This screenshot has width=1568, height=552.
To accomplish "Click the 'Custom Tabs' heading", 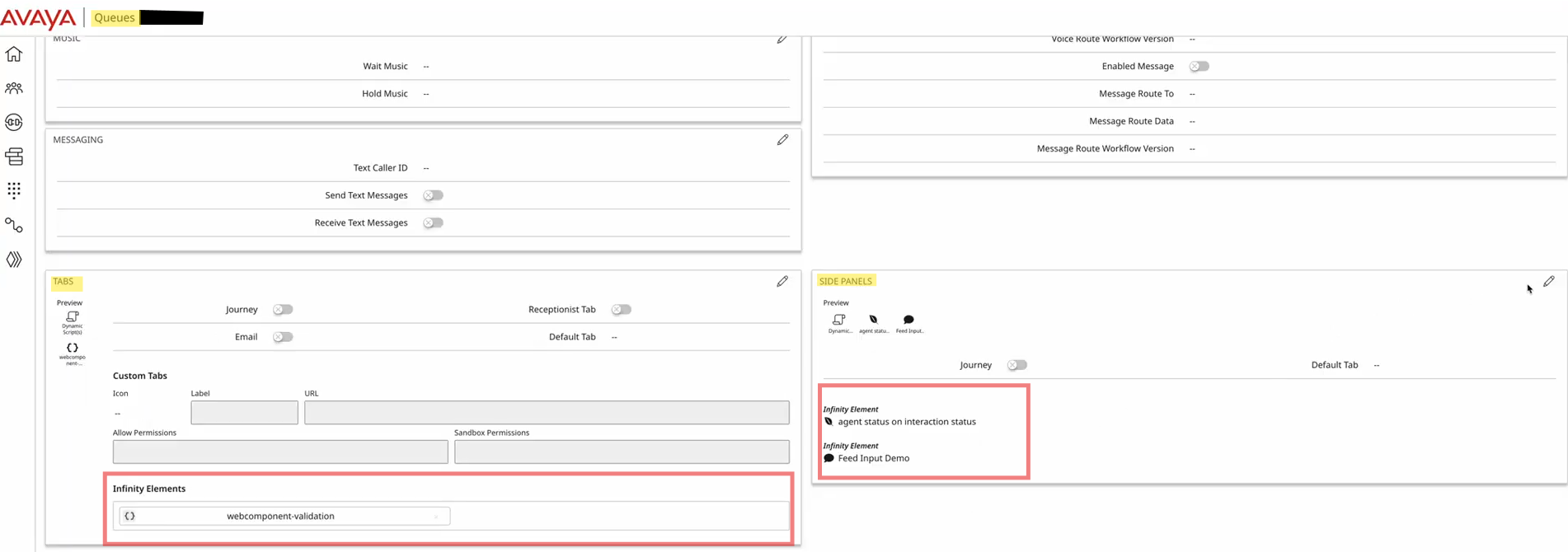I will (140, 376).
